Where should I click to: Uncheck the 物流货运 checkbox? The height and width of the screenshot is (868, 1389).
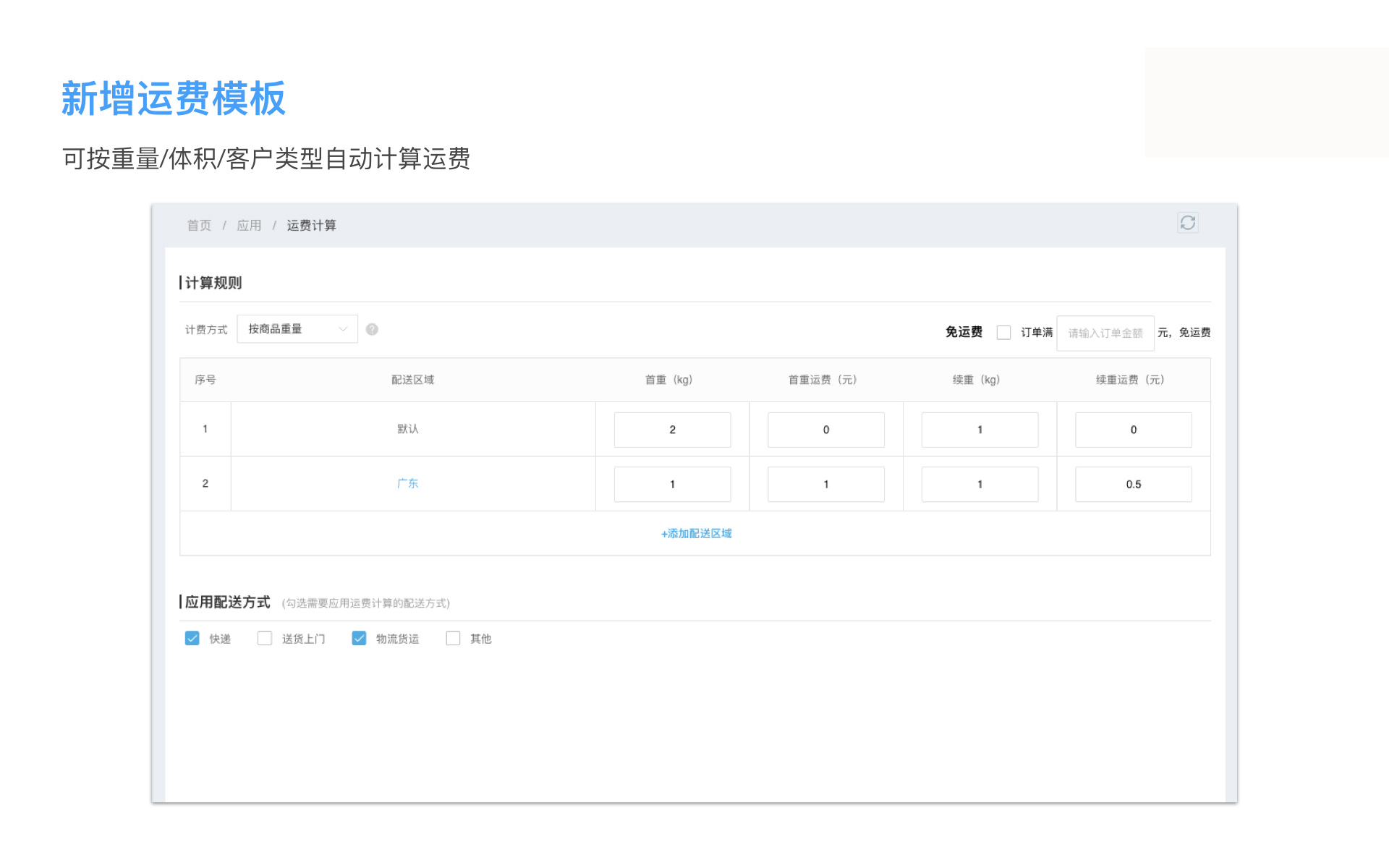tap(359, 638)
